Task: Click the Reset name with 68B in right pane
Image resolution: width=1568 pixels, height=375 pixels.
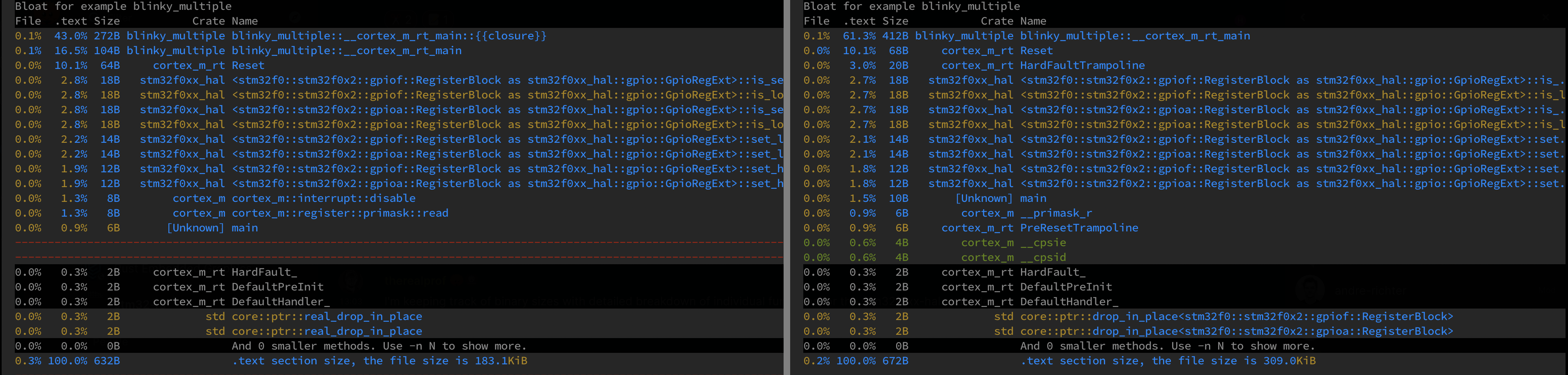Action: (x=1036, y=50)
